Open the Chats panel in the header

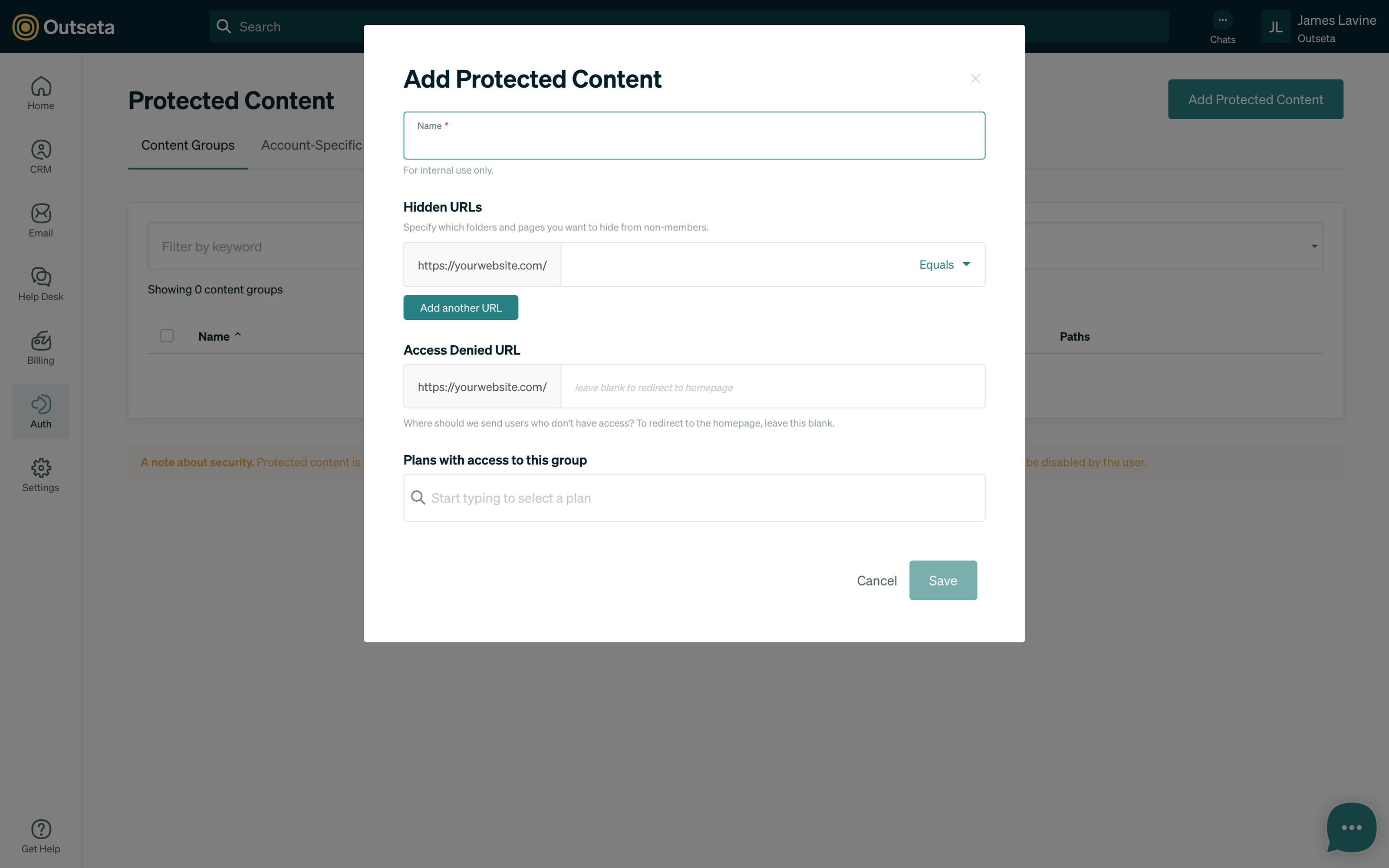point(1223,26)
